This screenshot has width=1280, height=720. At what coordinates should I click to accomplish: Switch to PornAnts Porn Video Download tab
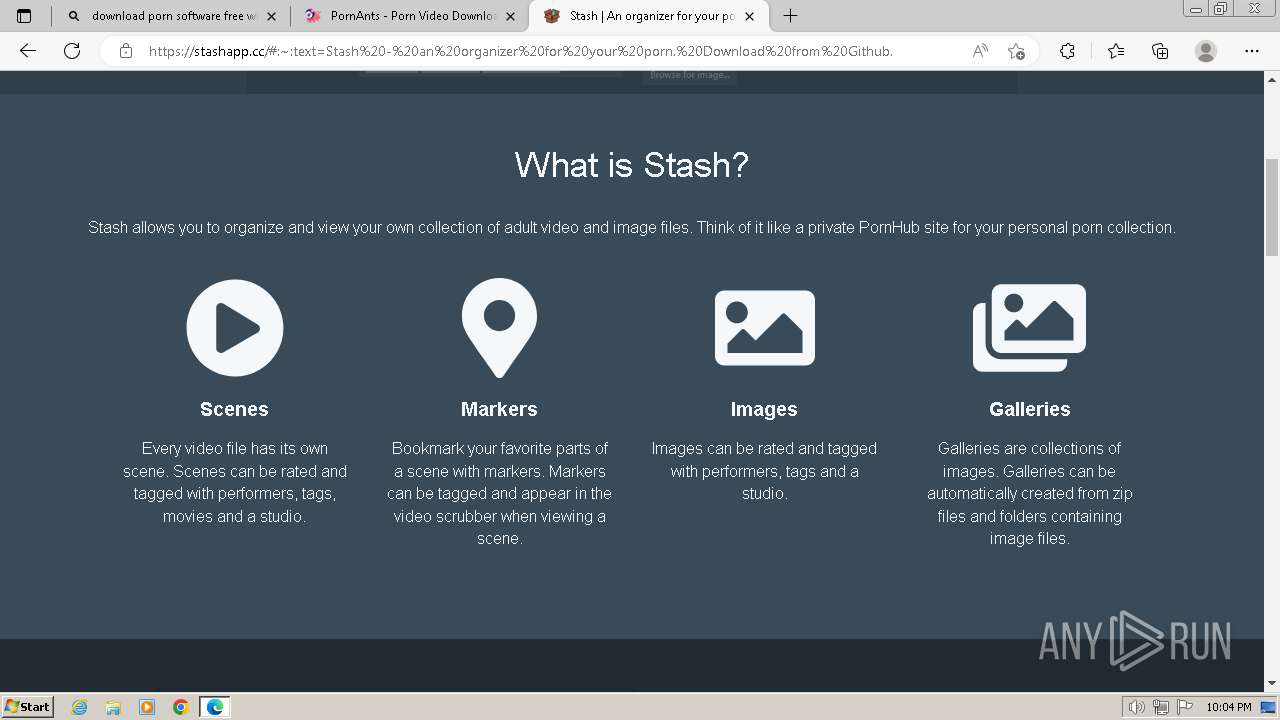point(409,16)
